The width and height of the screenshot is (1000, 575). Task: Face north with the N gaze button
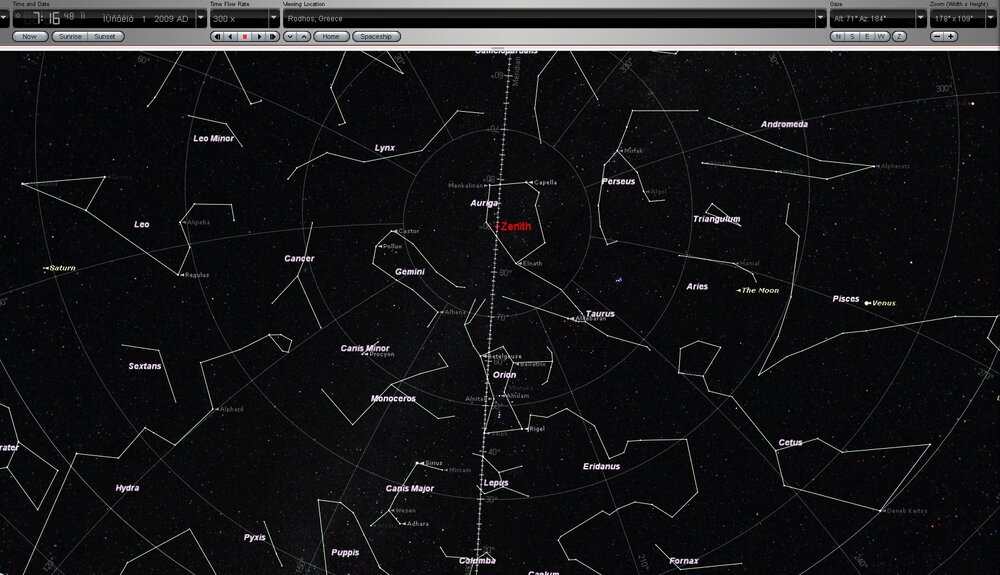click(x=837, y=36)
